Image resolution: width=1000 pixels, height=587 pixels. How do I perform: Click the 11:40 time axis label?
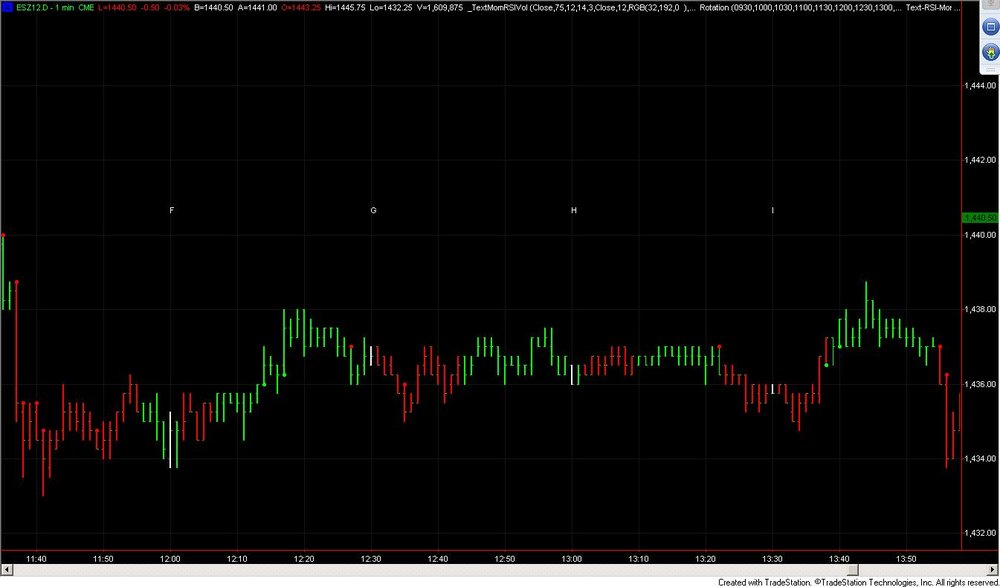click(36, 559)
